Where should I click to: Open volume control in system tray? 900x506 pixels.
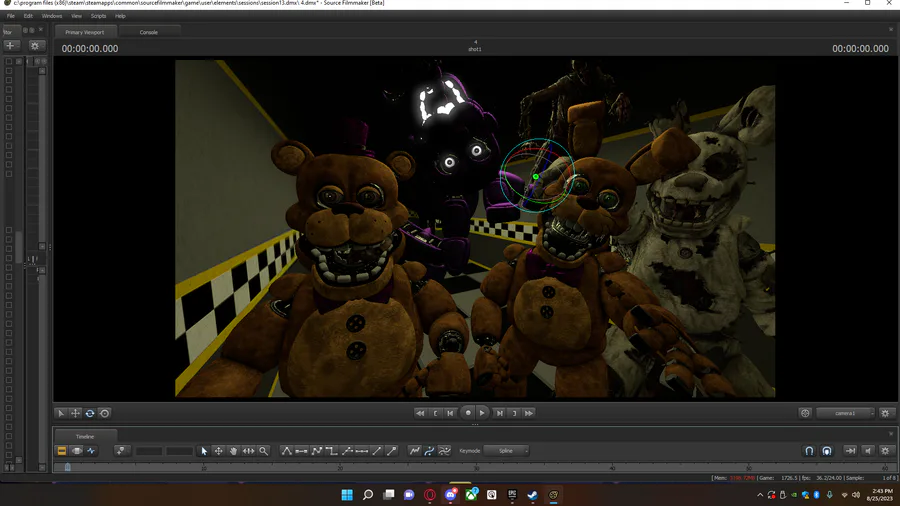click(x=856, y=495)
